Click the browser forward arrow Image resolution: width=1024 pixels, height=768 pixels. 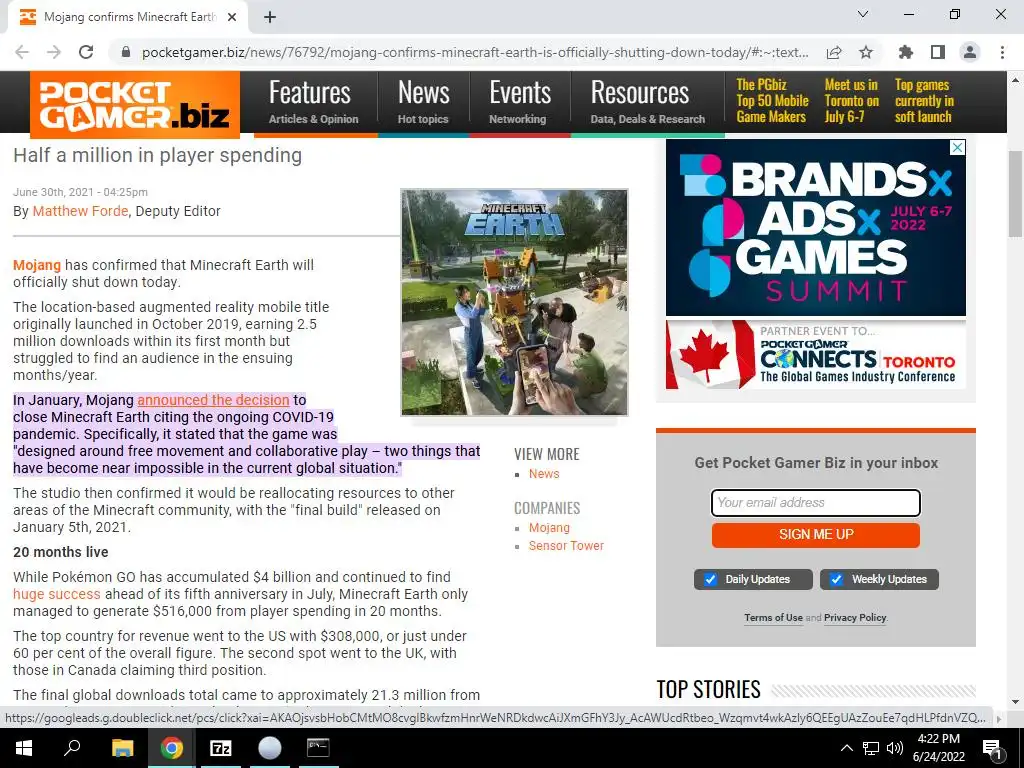pyautogui.click(x=54, y=52)
